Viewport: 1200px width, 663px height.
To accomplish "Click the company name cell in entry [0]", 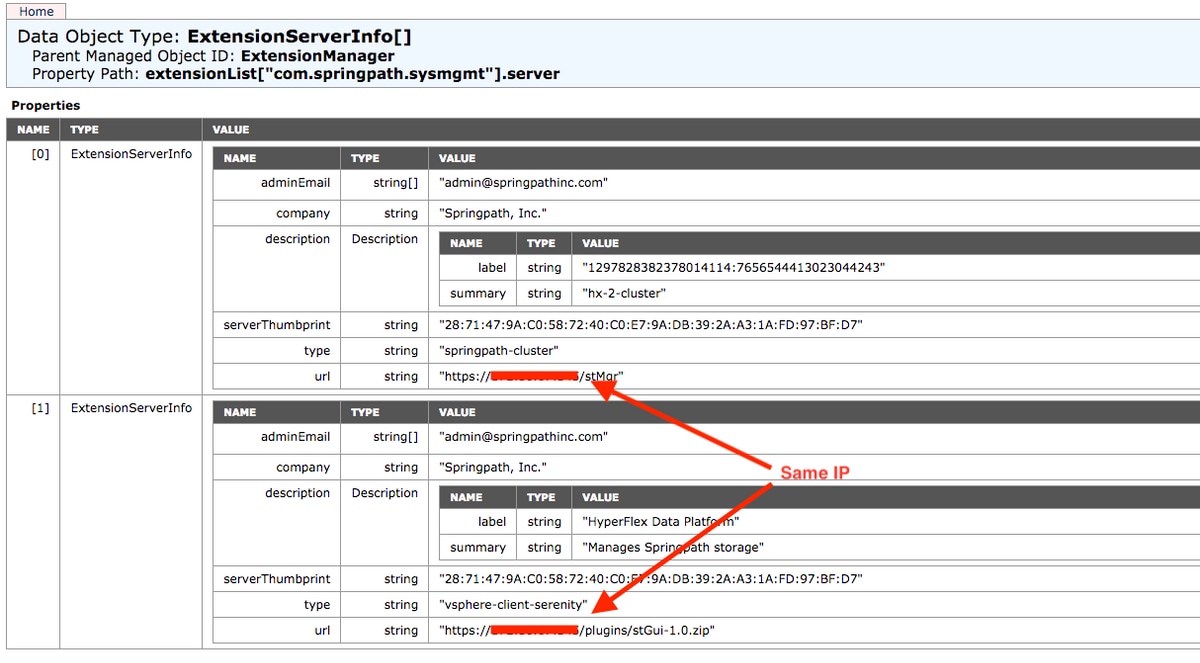I will point(303,213).
